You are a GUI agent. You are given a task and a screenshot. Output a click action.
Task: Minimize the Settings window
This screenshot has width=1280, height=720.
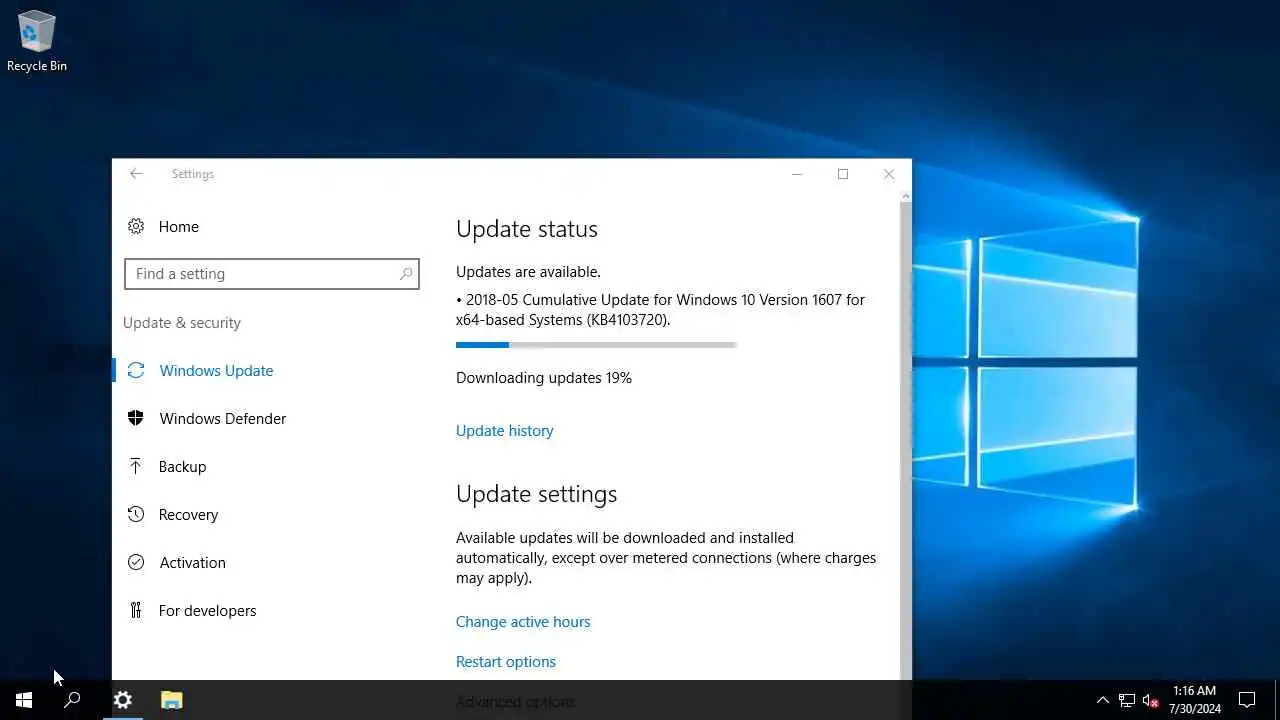[x=797, y=174]
